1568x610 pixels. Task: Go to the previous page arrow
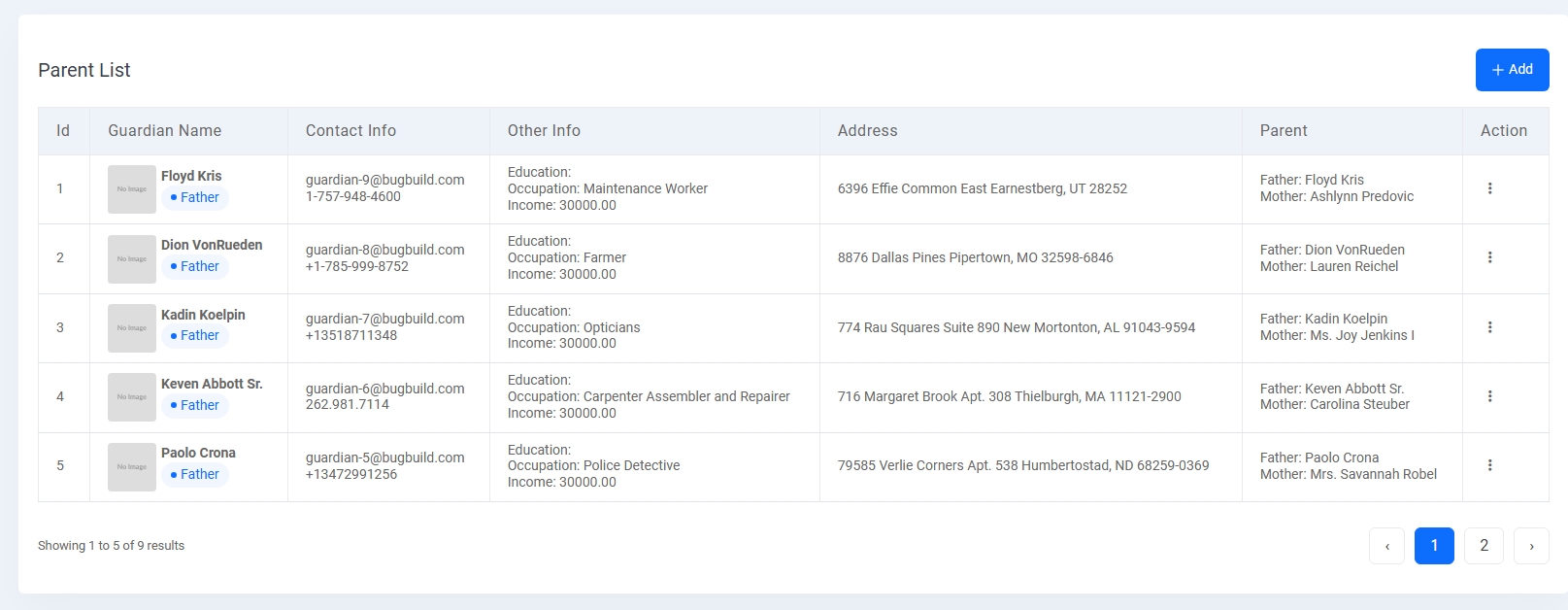[1386, 546]
